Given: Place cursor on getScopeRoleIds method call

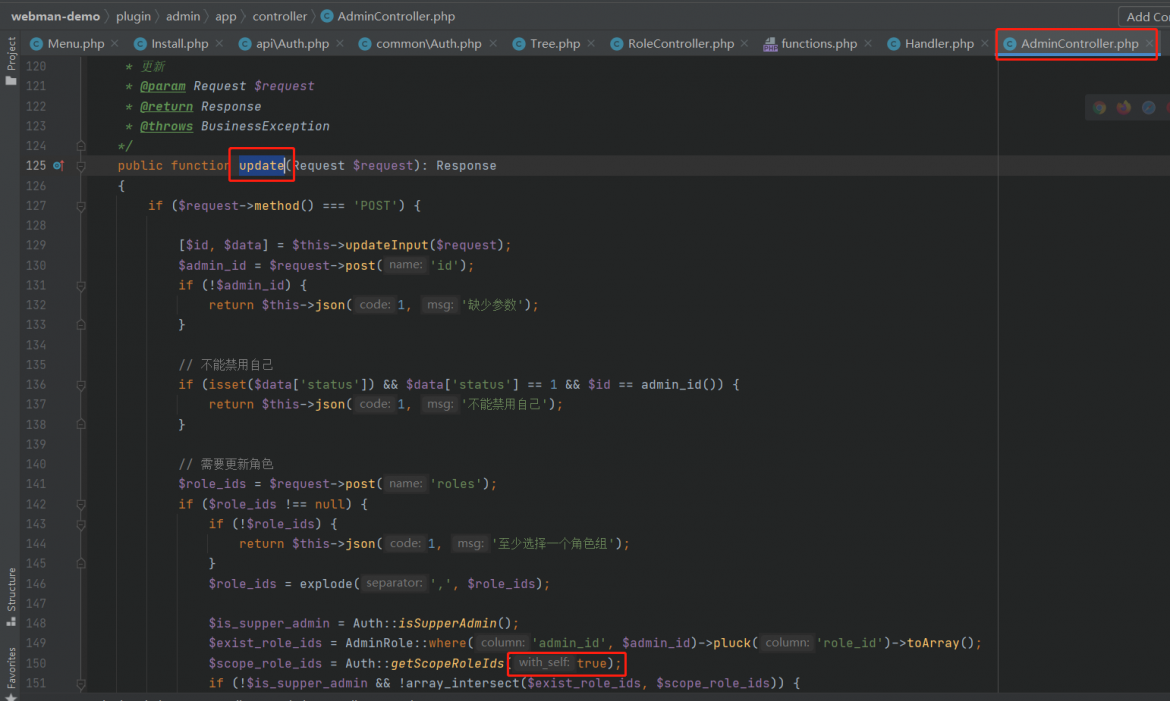Looking at the screenshot, I should (x=446, y=663).
